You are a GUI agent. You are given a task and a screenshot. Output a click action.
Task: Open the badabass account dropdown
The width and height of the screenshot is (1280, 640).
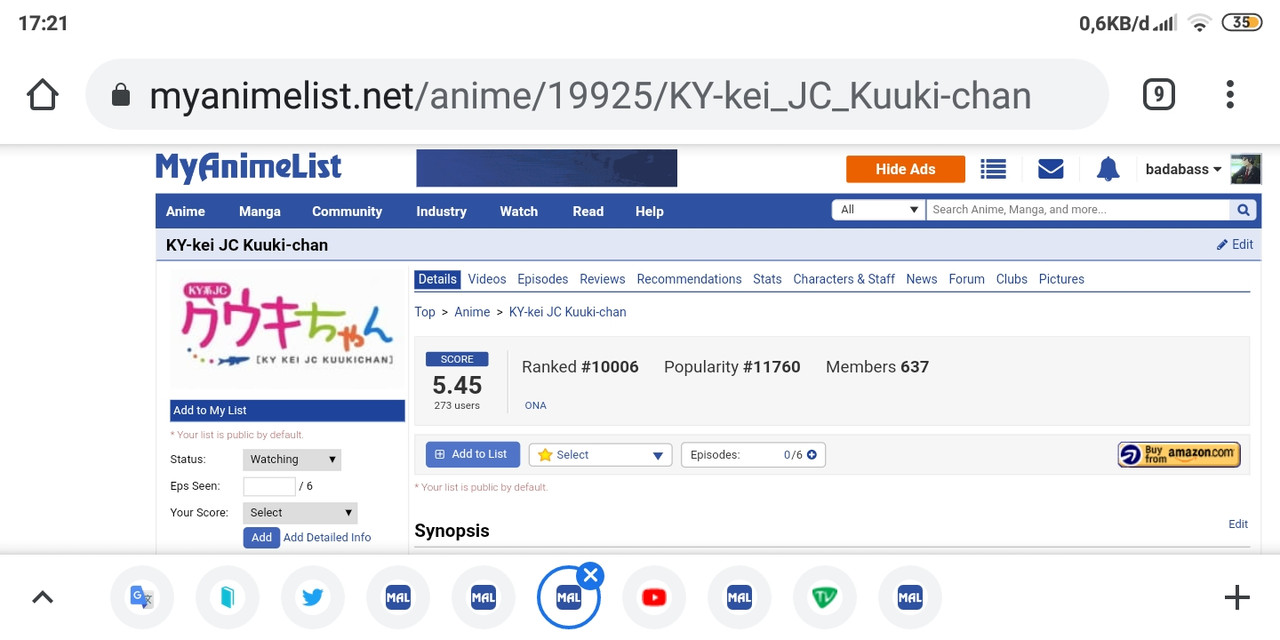tap(1183, 169)
